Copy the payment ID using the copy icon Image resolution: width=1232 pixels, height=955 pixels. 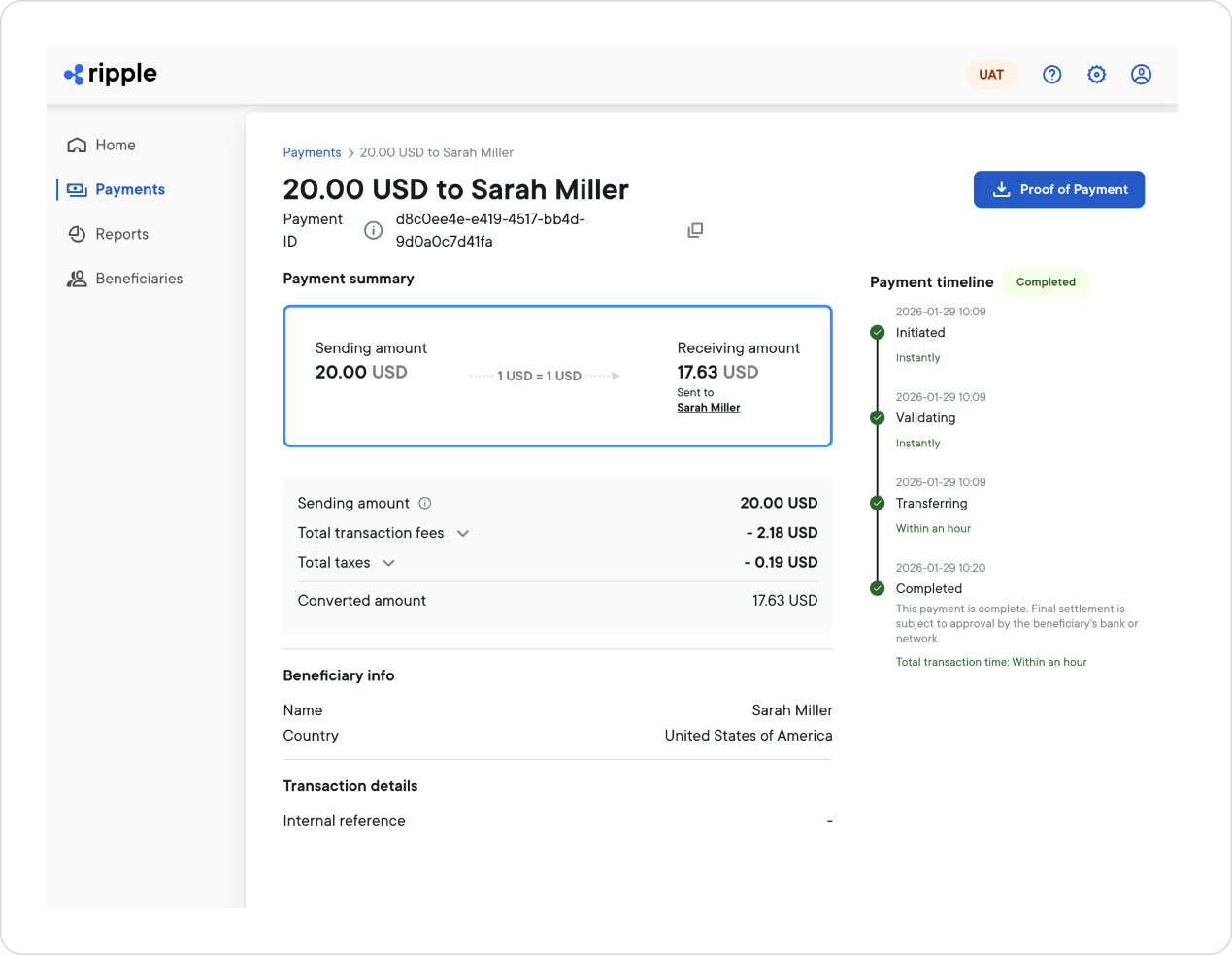point(695,229)
